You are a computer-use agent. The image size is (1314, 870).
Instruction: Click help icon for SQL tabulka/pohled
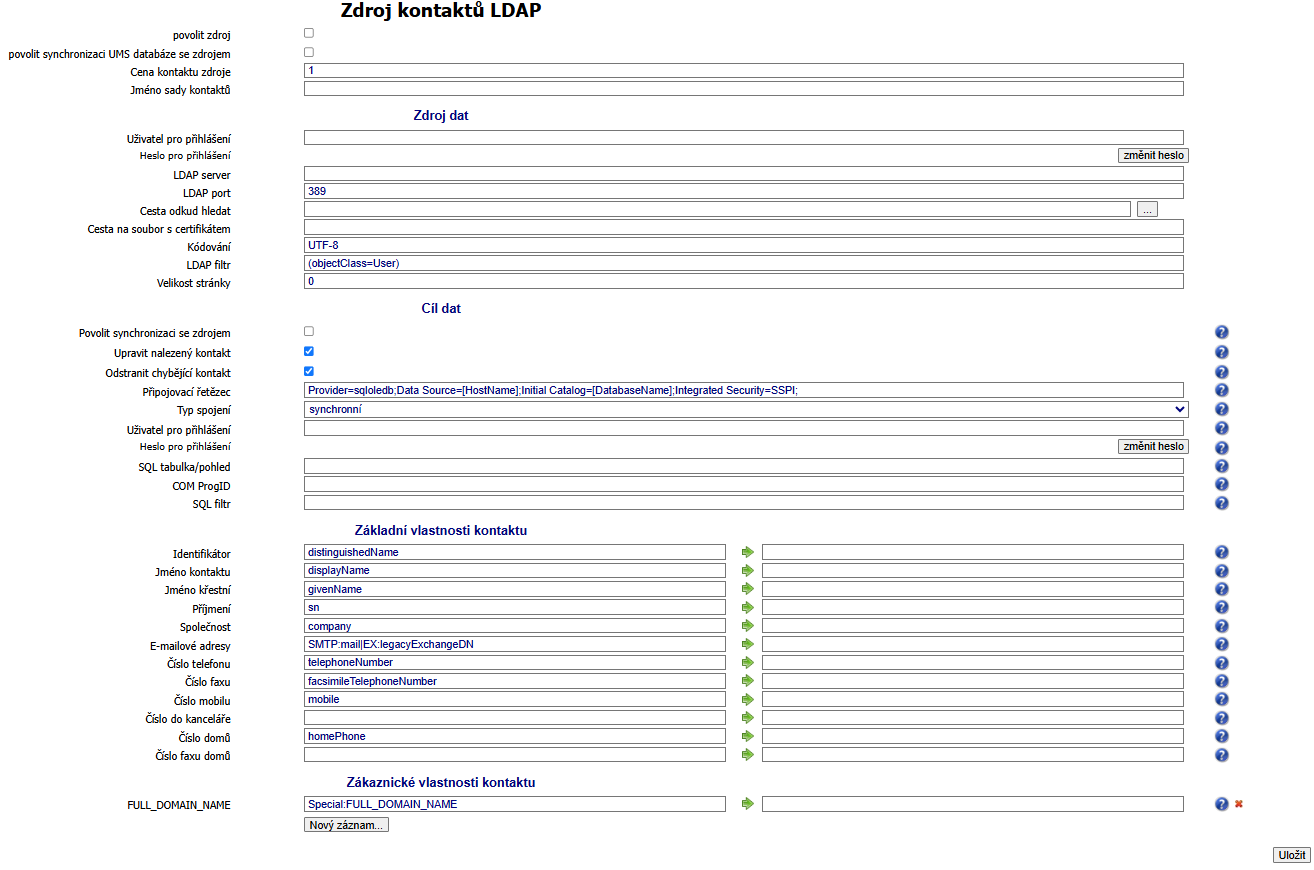coord(1221,466)
